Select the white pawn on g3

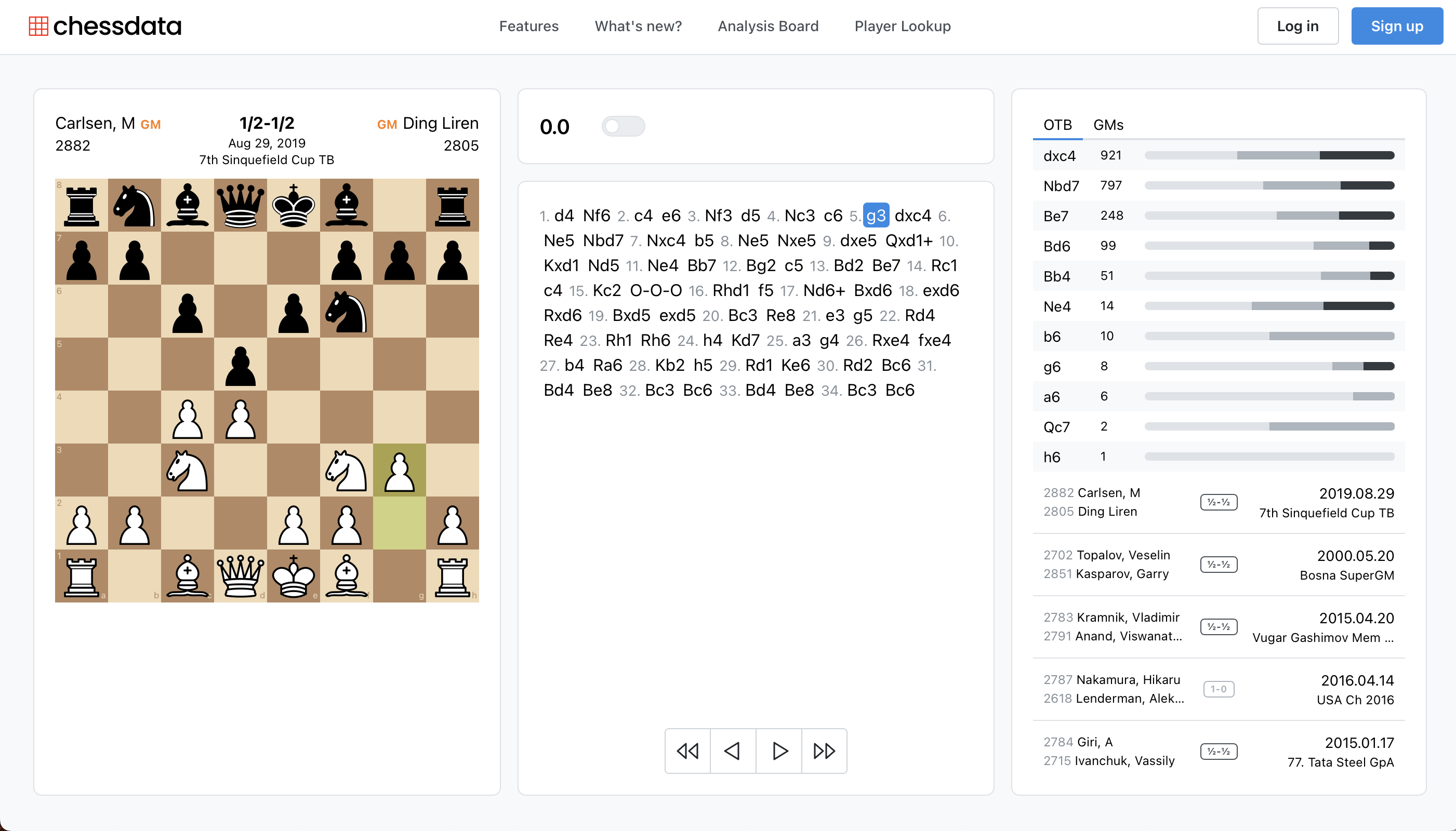[399, 470]
